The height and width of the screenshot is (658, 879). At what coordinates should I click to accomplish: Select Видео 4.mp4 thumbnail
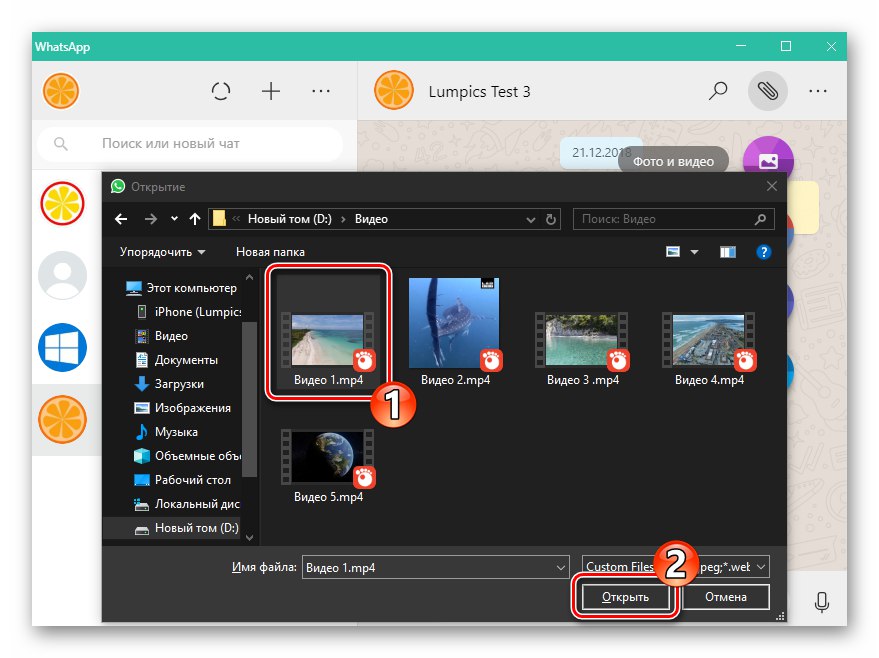709,341
